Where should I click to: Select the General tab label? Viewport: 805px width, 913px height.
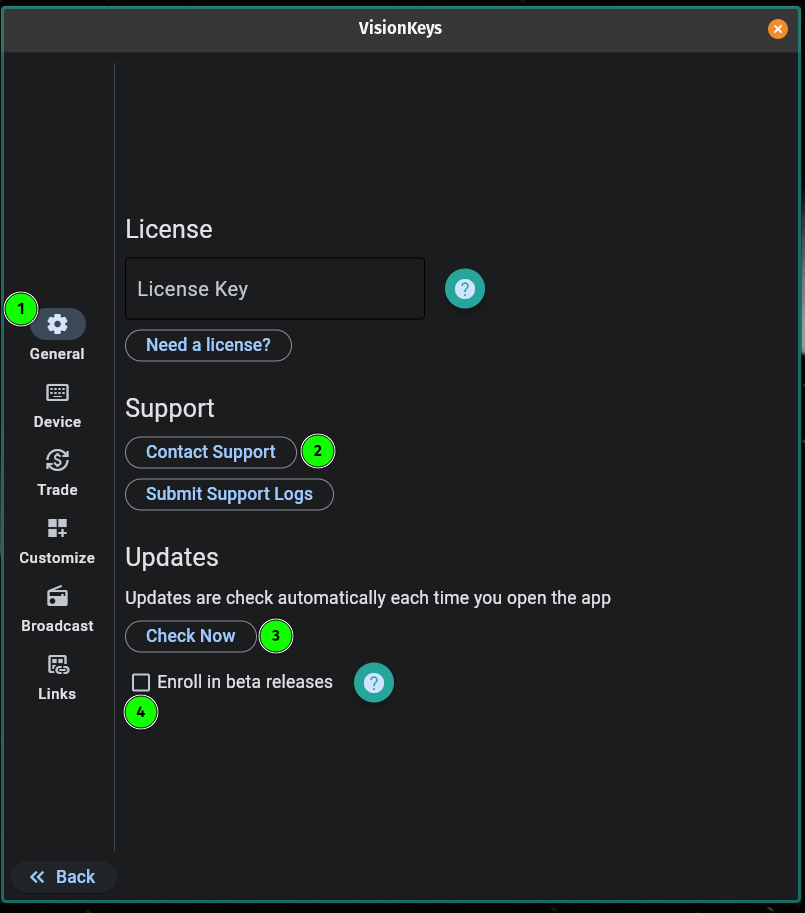click(57, 354)
